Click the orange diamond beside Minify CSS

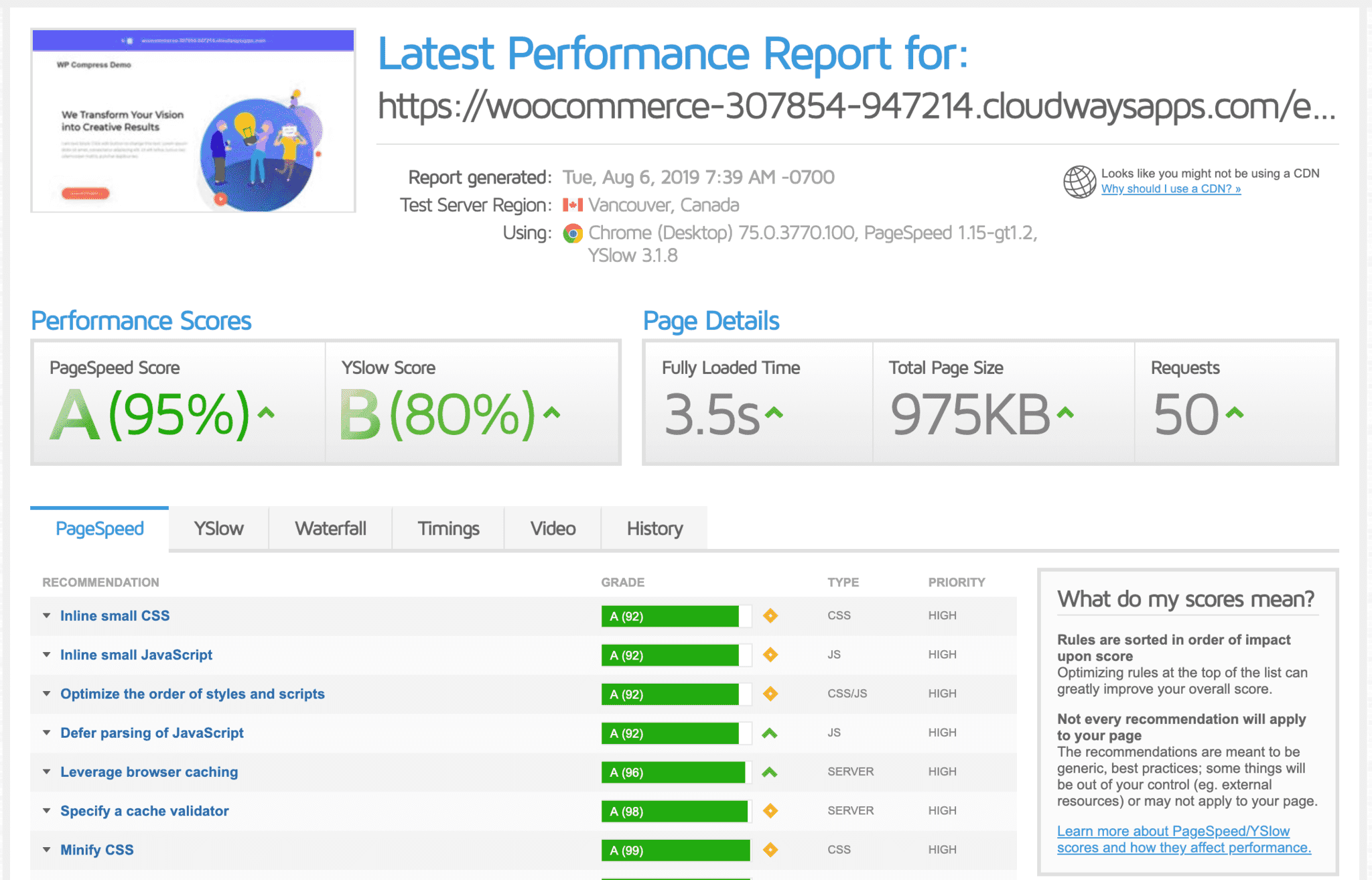[770, 850]
